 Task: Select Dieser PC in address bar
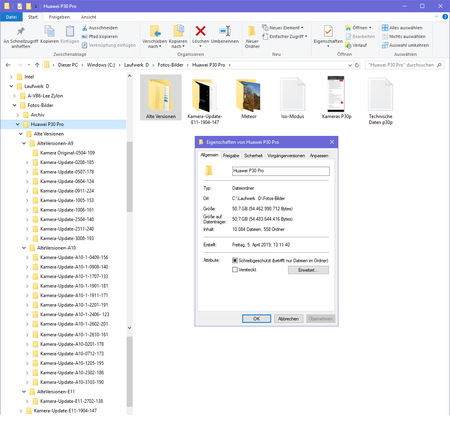(68, 65)
